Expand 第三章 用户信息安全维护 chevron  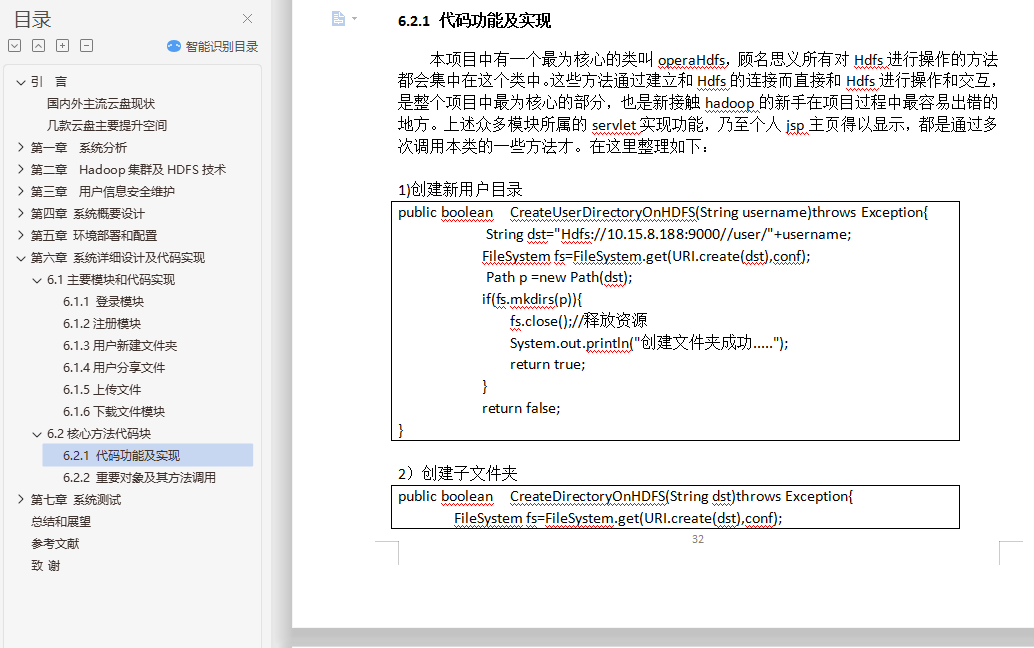click(21, 191)
